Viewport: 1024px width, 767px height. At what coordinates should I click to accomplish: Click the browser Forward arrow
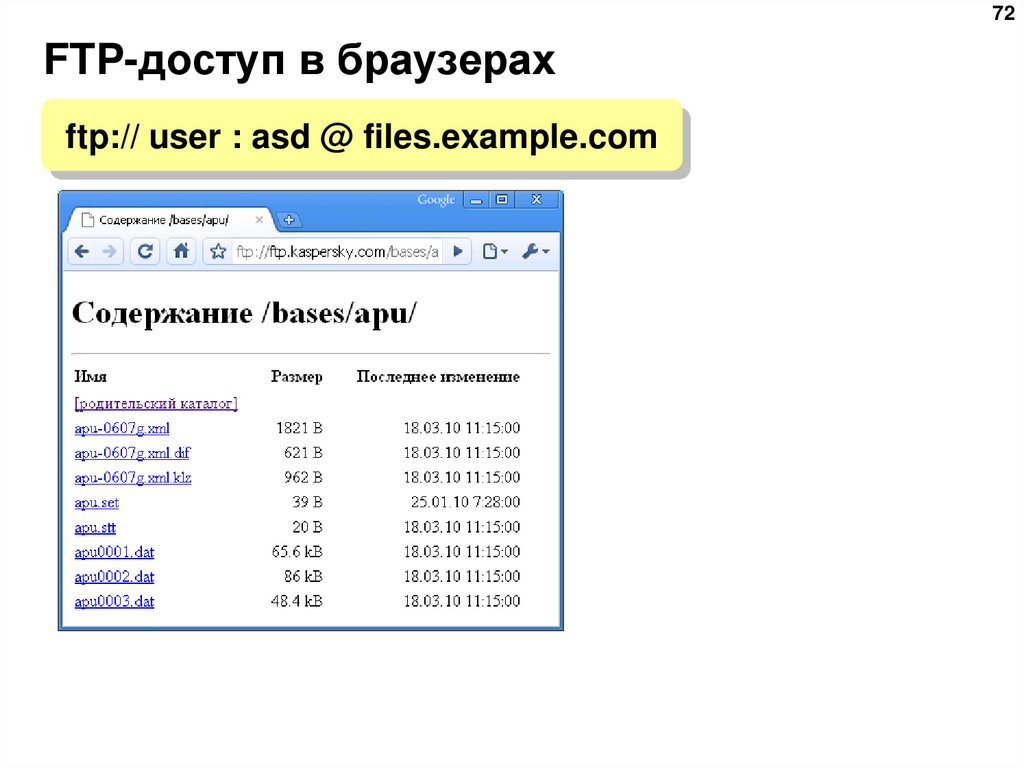point(110,252)
